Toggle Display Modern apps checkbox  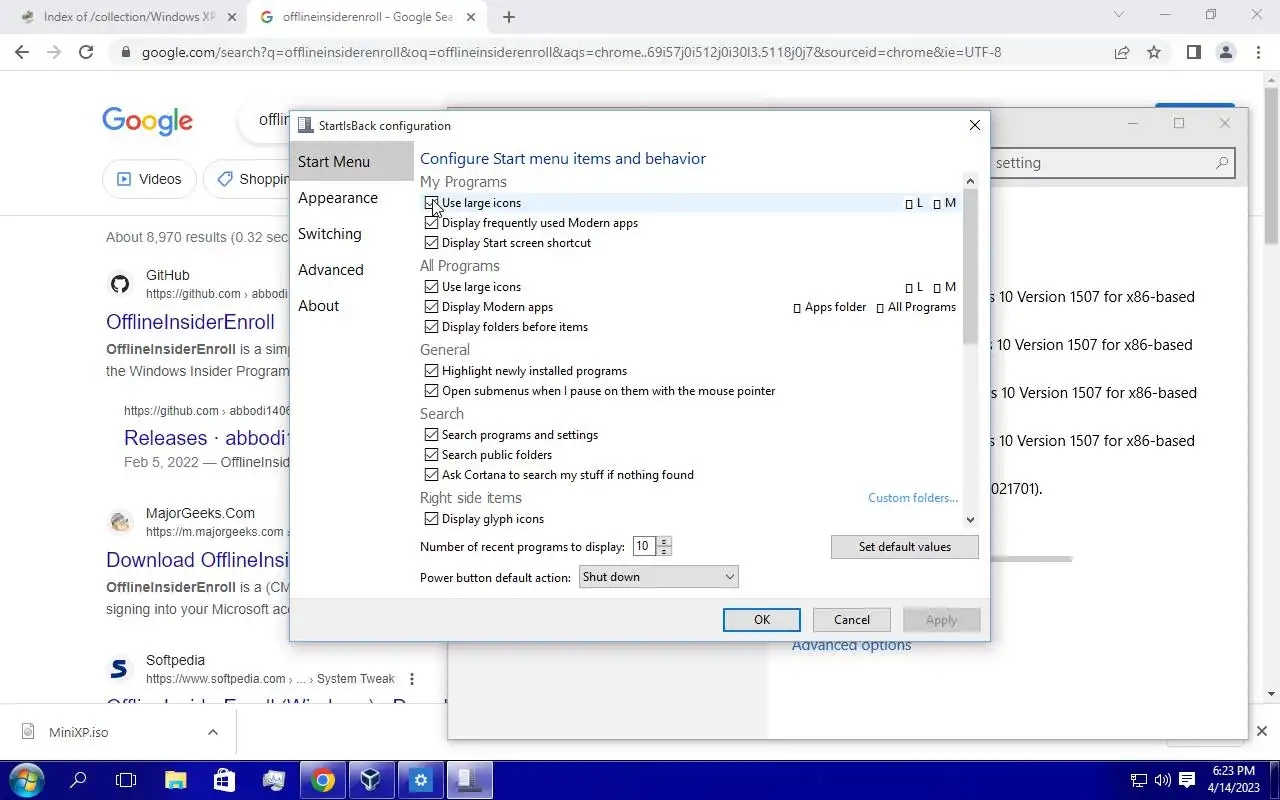point(431,307)
